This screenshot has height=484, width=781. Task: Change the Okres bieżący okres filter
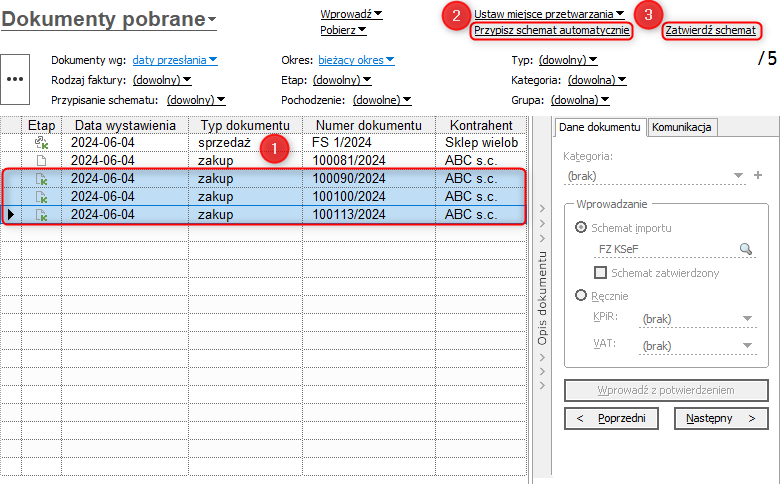356,60
